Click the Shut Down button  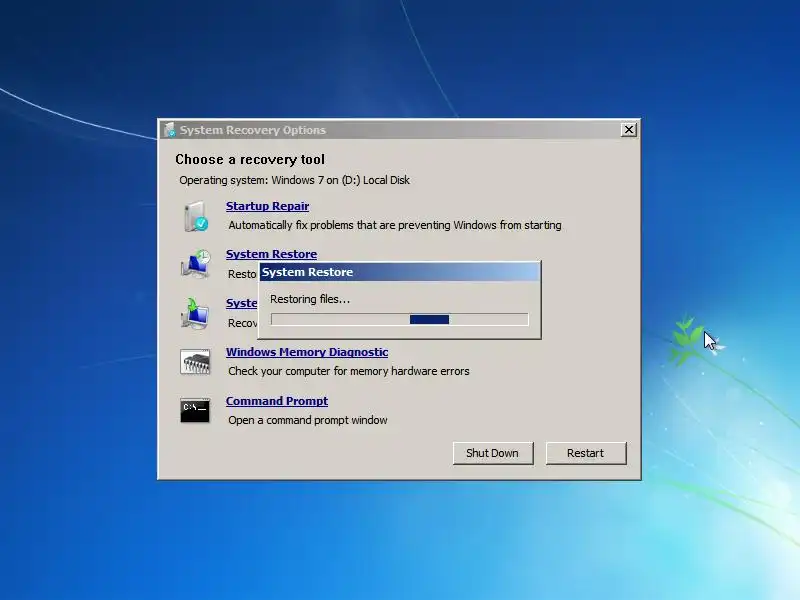(493, 453)
